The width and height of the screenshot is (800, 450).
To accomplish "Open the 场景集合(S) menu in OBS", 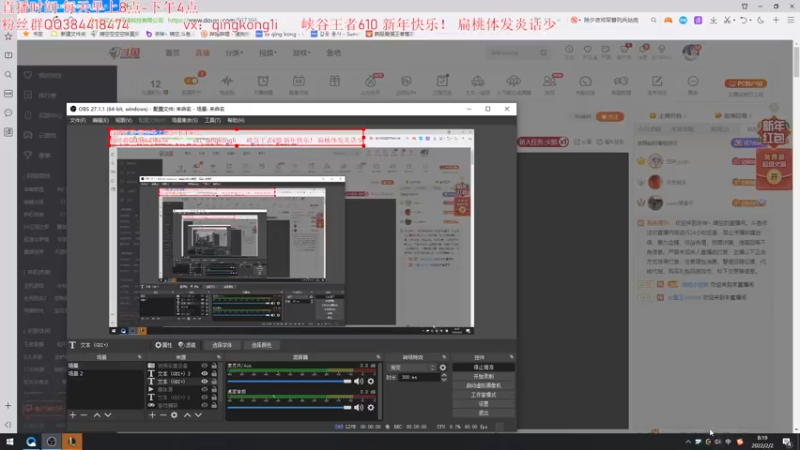I will tap(185, 120).
